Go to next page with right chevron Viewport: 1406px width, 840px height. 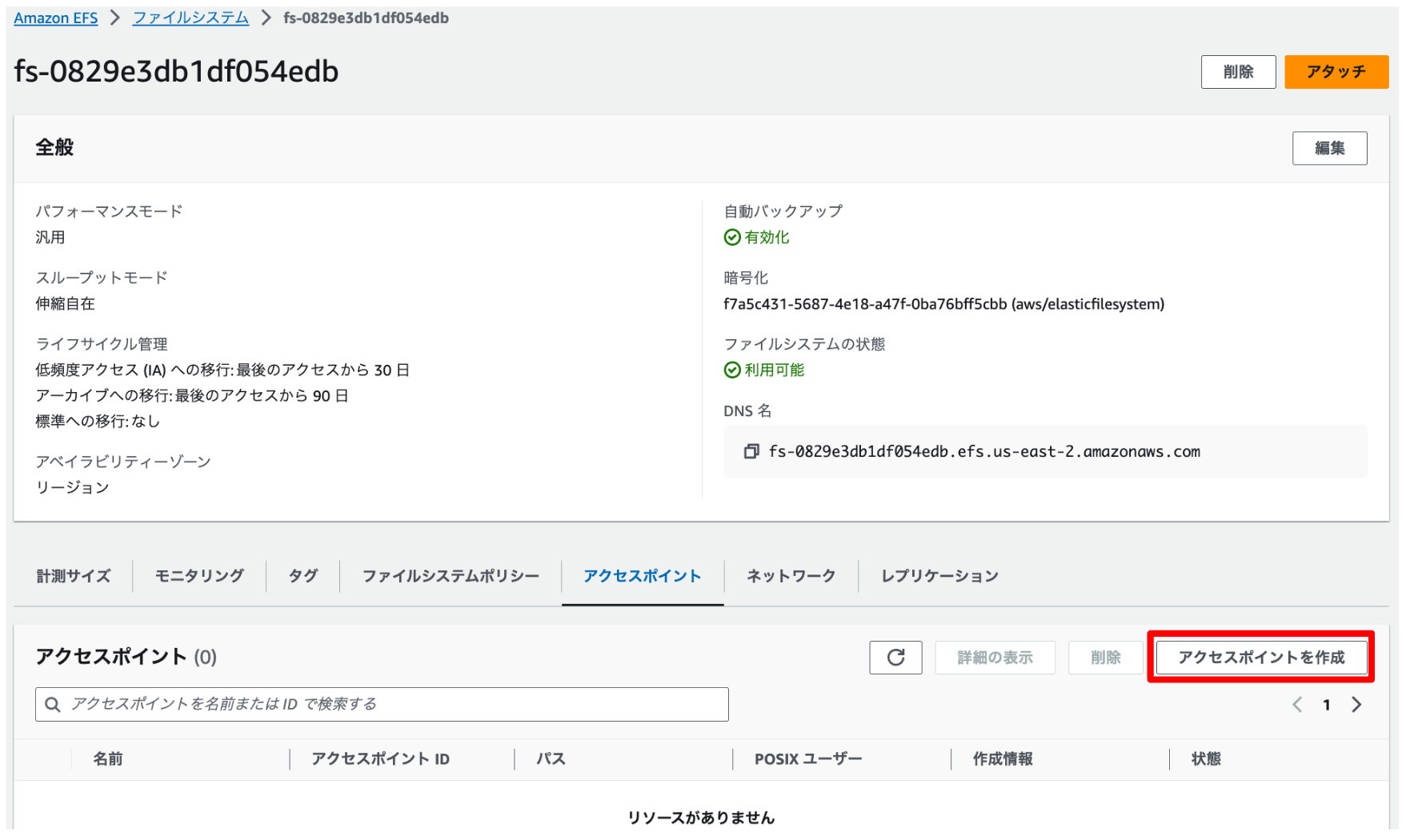tap(1356, 705)
